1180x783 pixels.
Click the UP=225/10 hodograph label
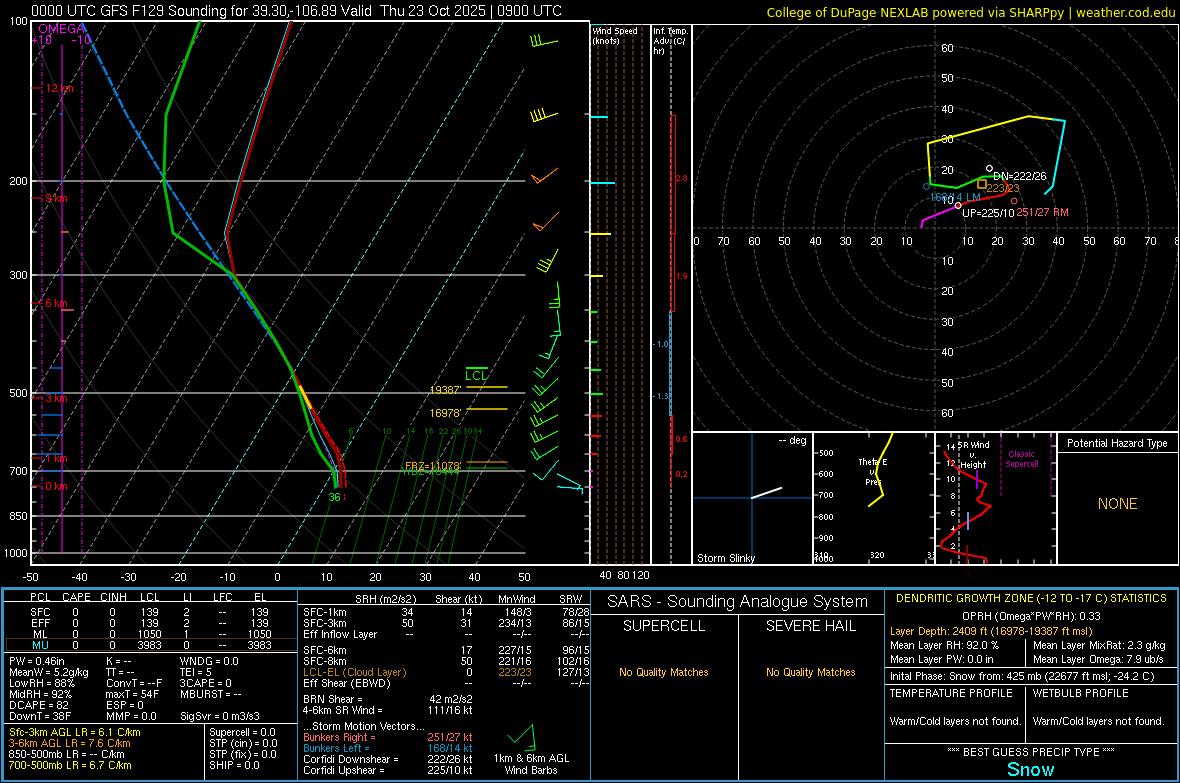coord(988,213)
